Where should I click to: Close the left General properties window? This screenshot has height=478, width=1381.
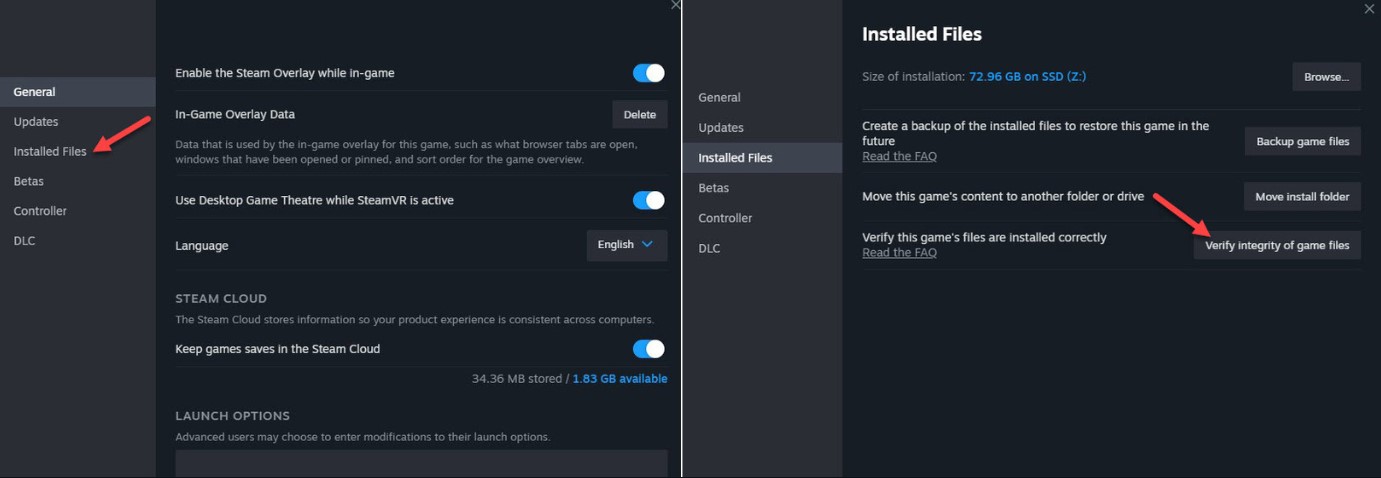(675, 5)
